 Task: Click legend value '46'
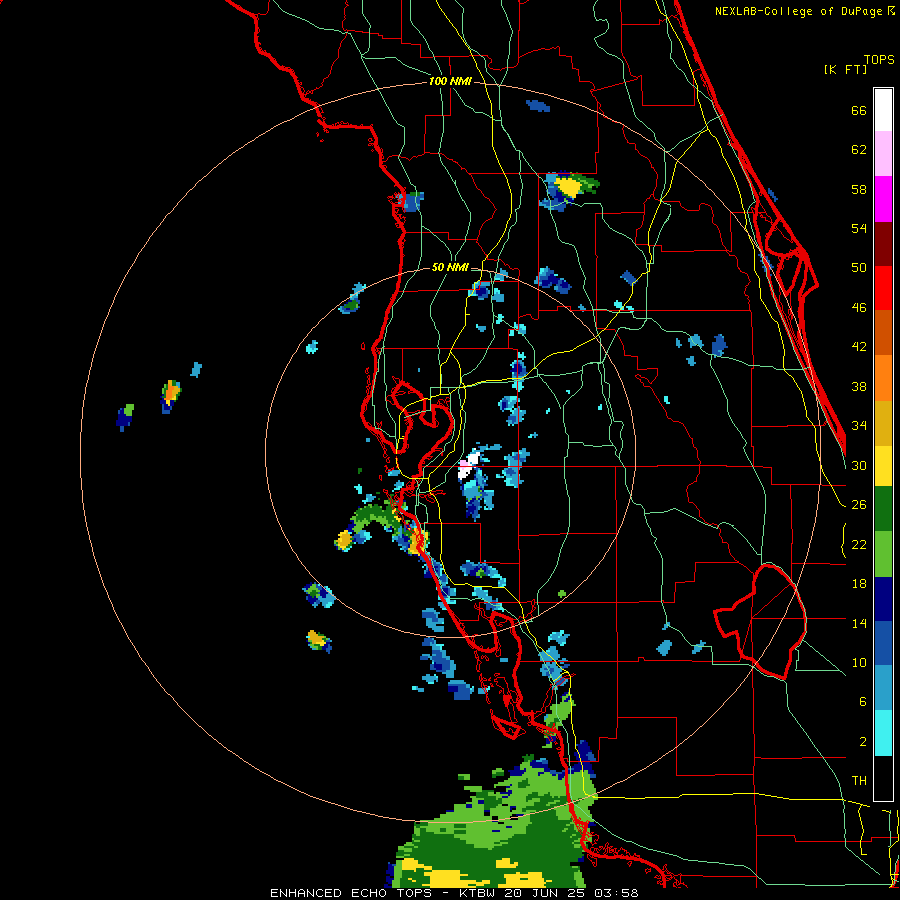pos(859,308)
